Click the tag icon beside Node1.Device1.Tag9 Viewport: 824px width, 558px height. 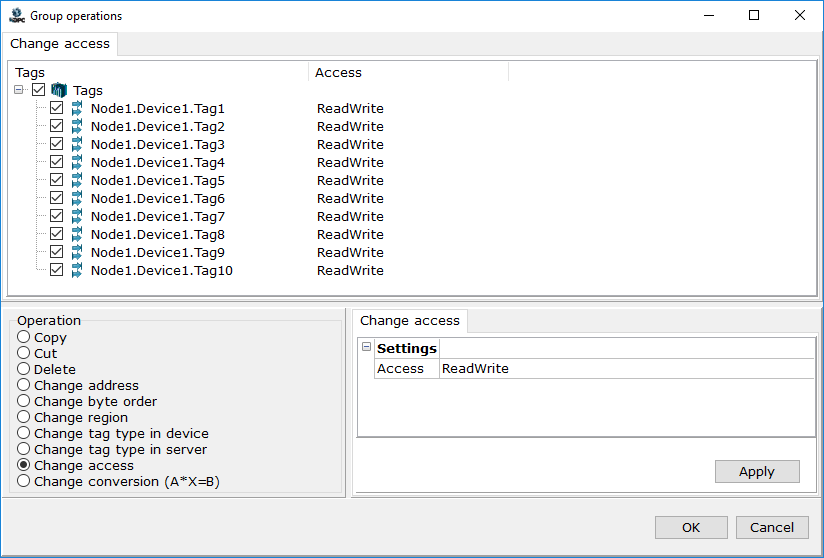pyautogui.click(x=77, y=253)
